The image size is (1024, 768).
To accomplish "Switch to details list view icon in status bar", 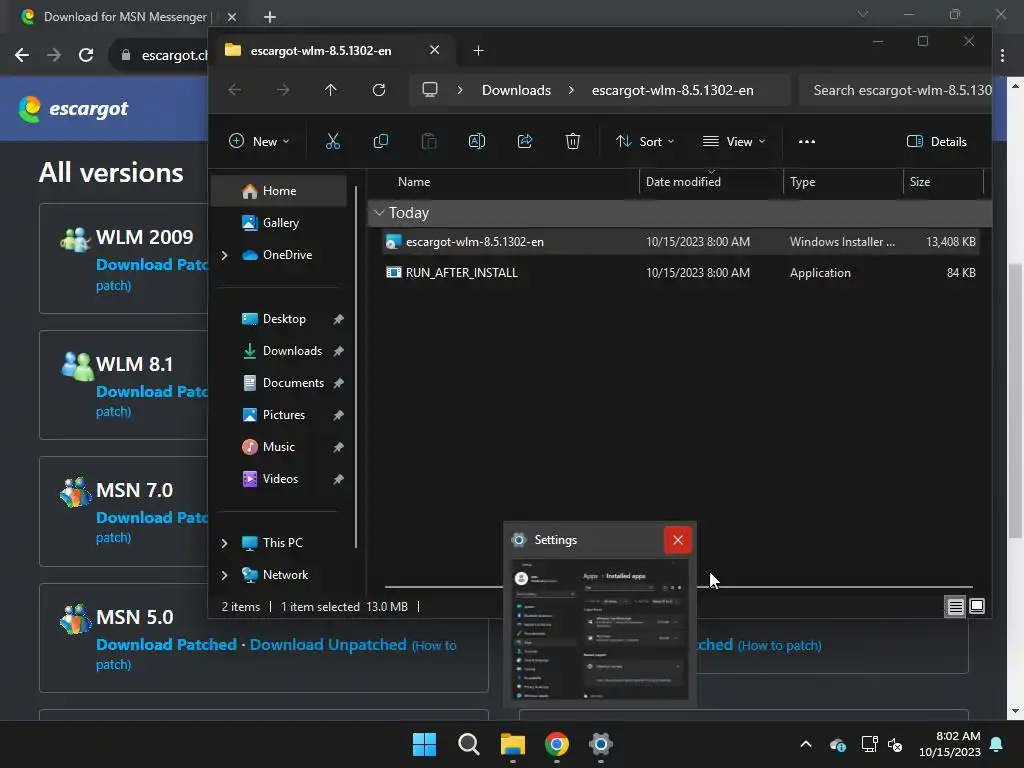I will (955, 607).
